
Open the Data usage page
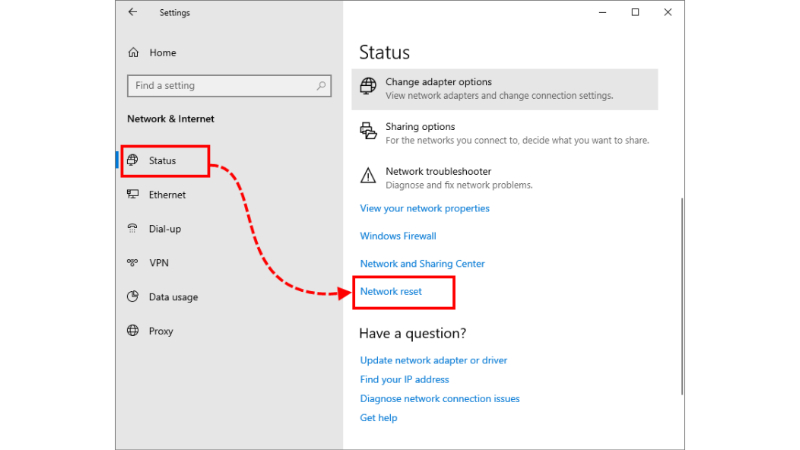[x=173, y=297]
